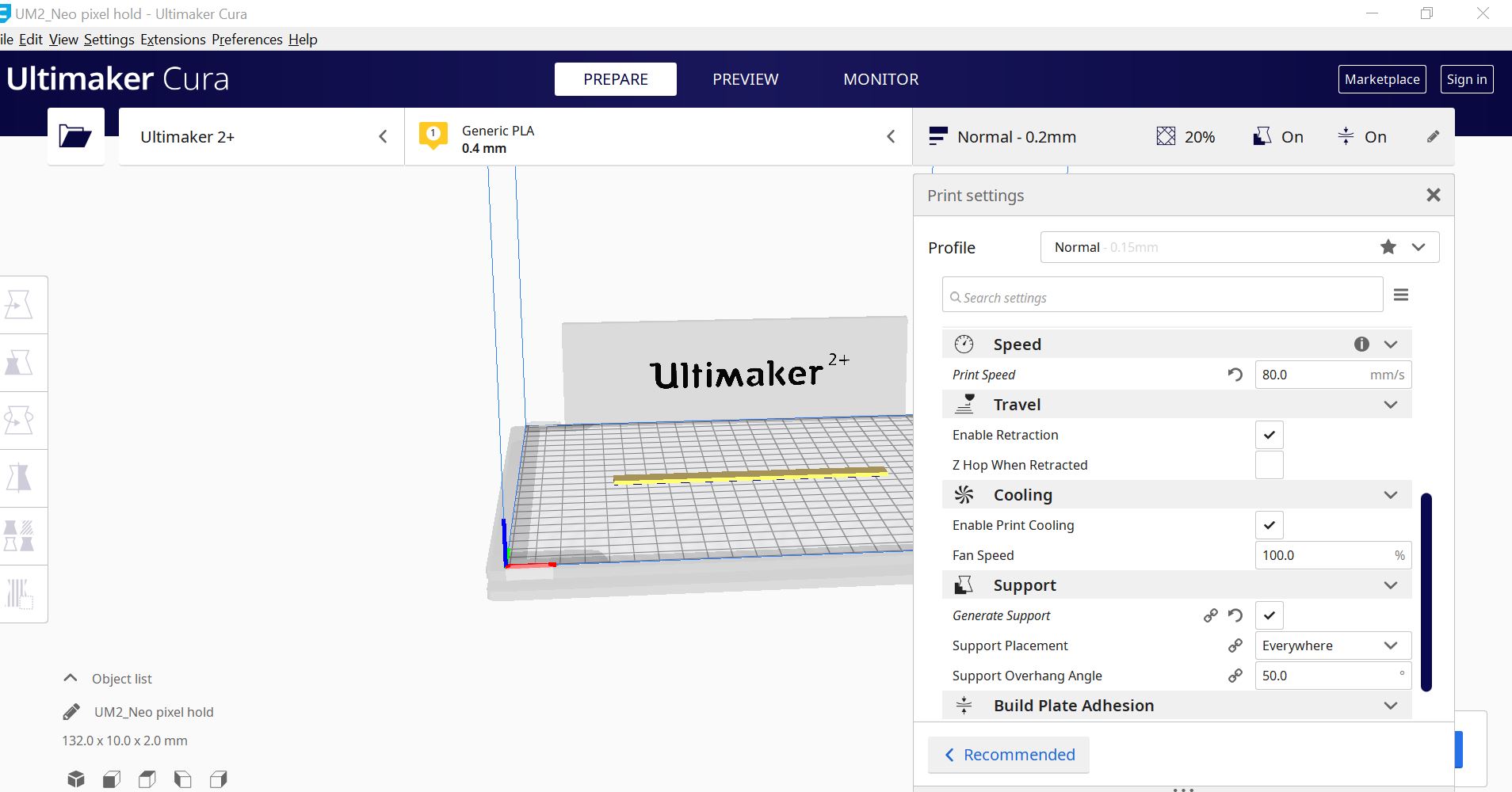Viewport: 1512px width, 792px height.
Task: Collapse the Build Plate Adhesion section
Action: point(1390,706)
